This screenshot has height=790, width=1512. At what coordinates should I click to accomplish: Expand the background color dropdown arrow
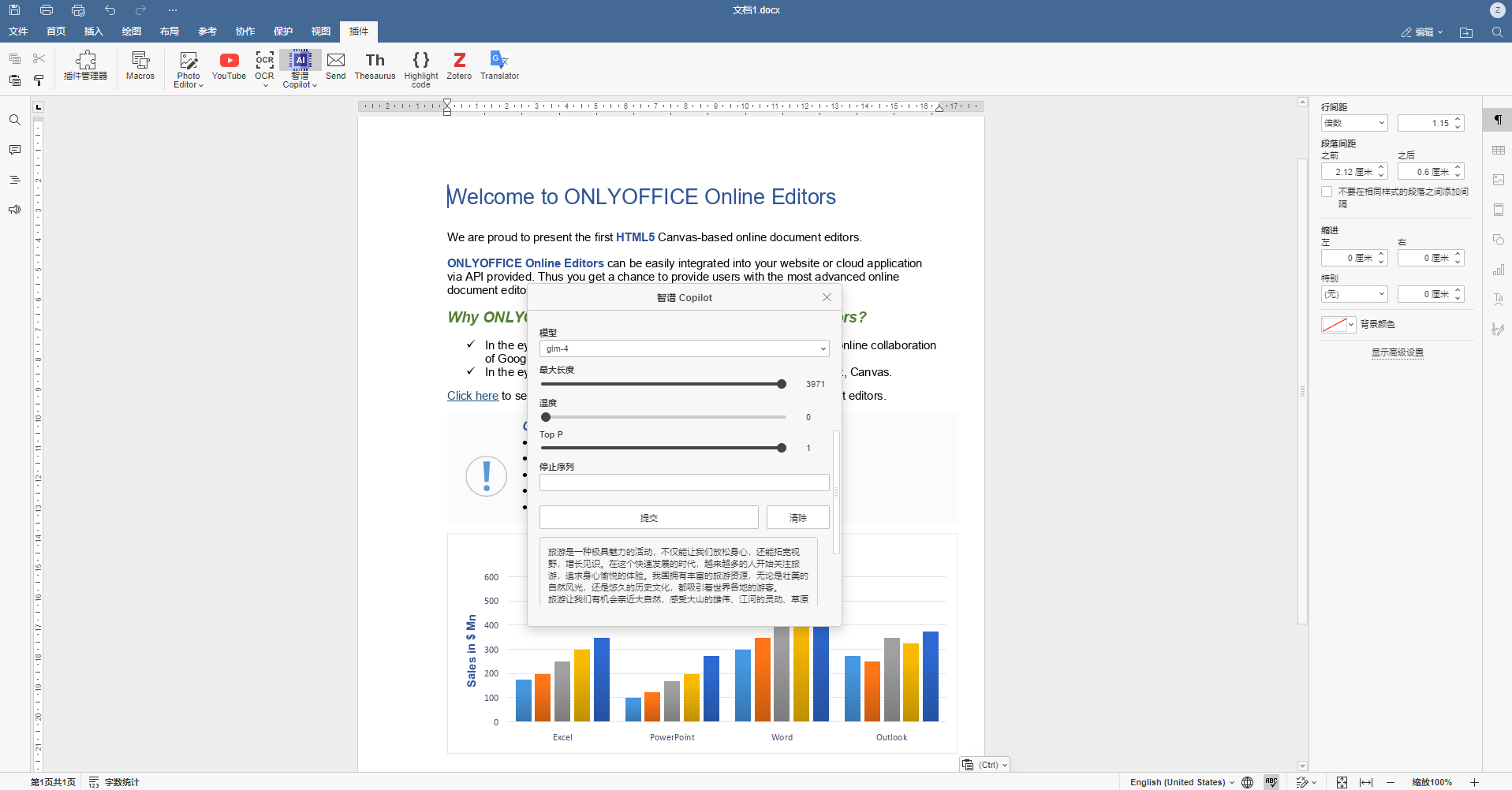pos(1351,324)
